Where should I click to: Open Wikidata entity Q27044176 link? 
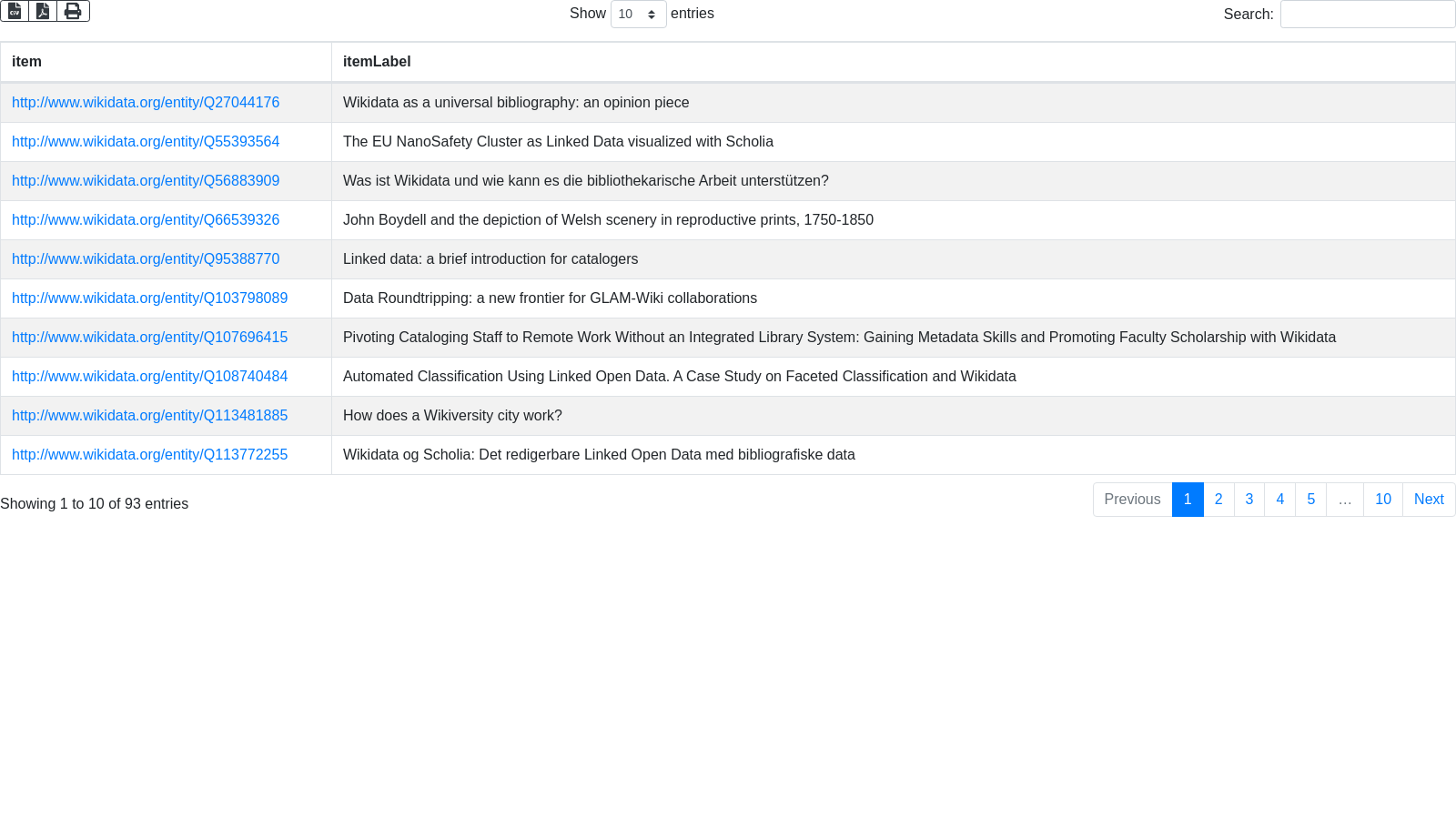click(146, 103)
